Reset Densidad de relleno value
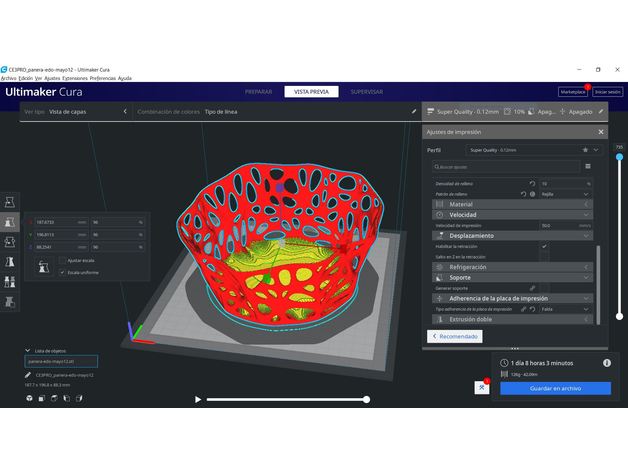 (x=532, y=184)
